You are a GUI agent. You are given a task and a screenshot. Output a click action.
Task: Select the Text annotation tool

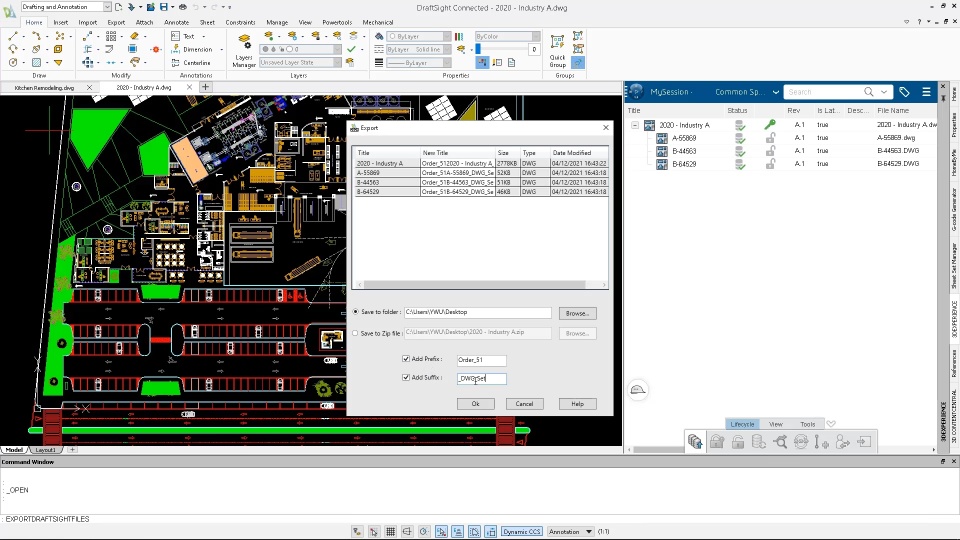click(x=182, y=36)
